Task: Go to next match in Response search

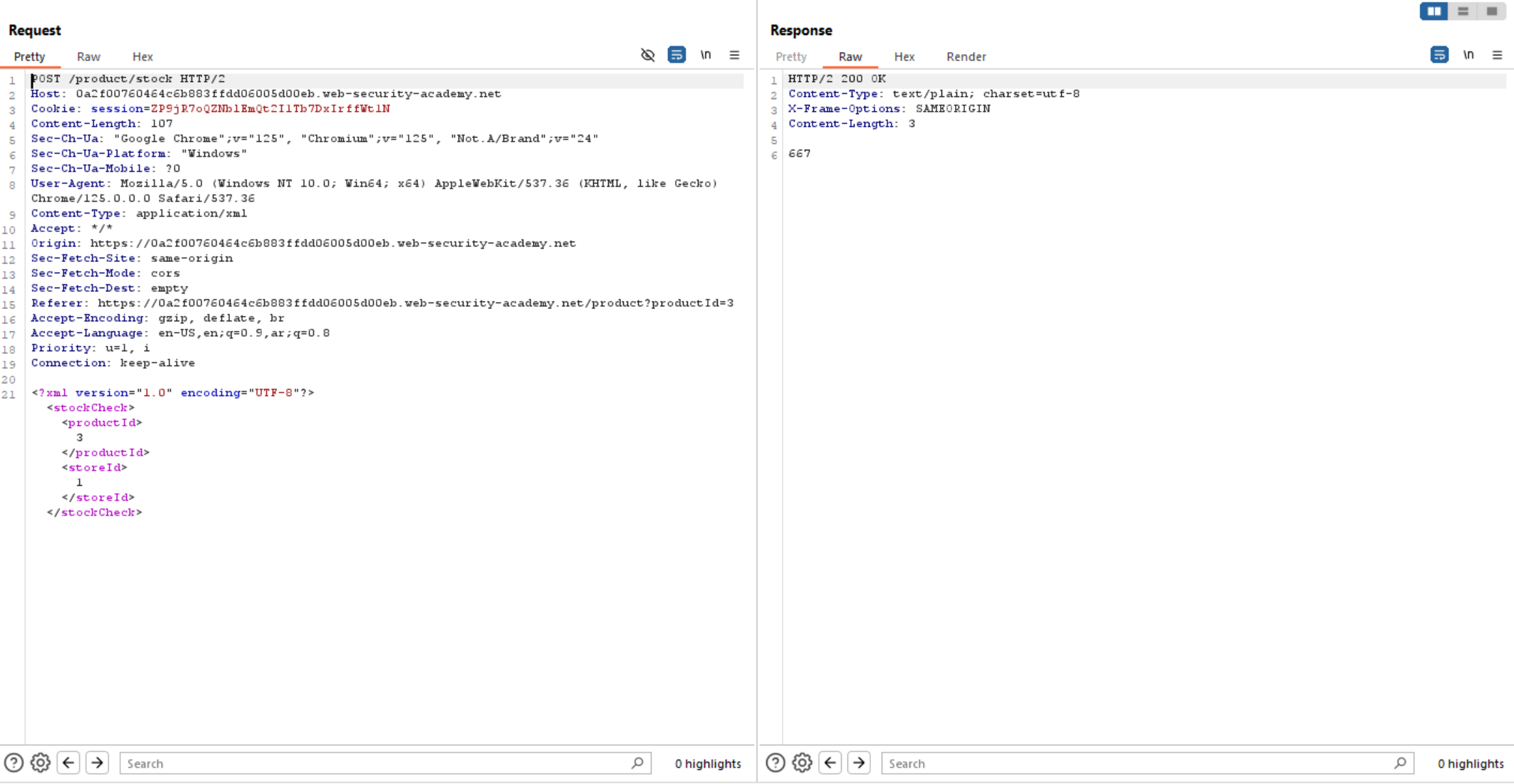Action: pyautogui.click(x=859, y=763)
